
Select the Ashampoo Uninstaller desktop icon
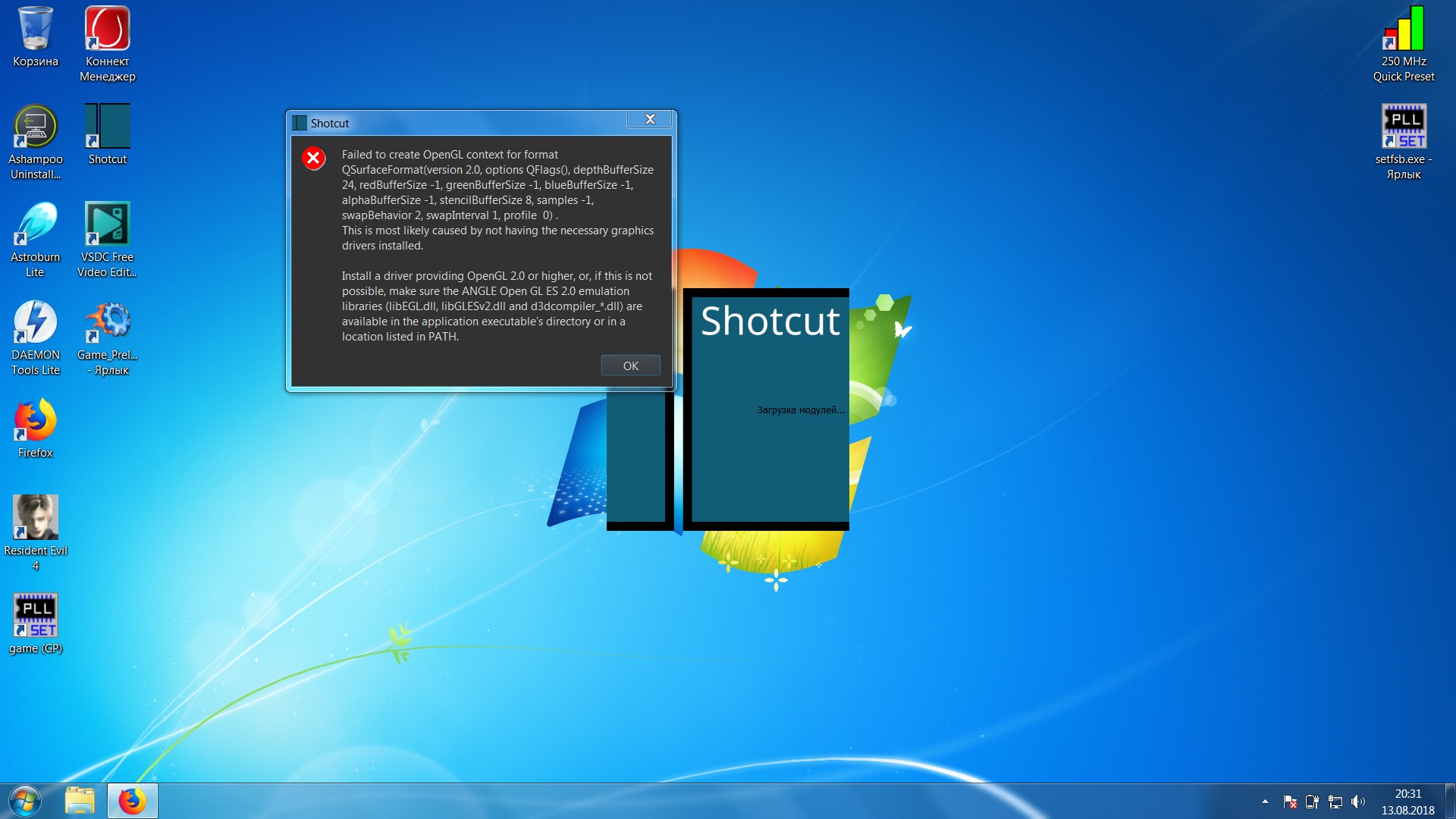35,127
